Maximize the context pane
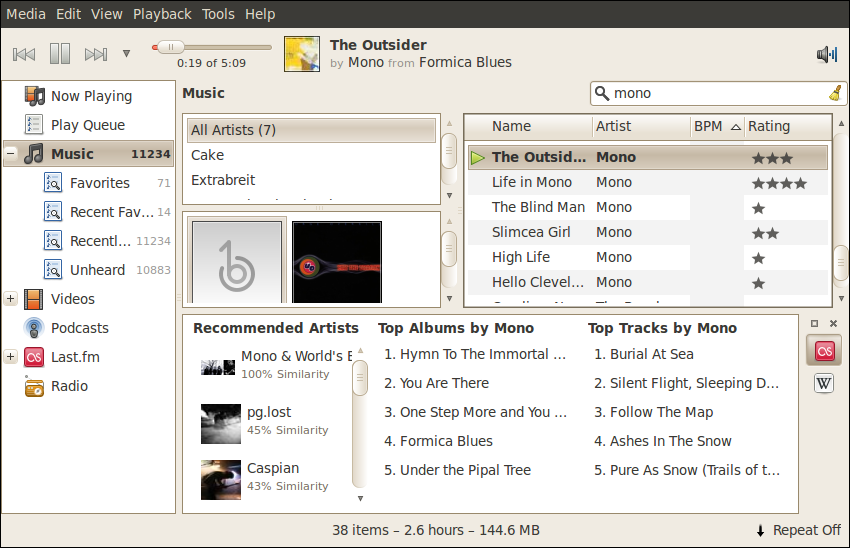 click(814, 324)
